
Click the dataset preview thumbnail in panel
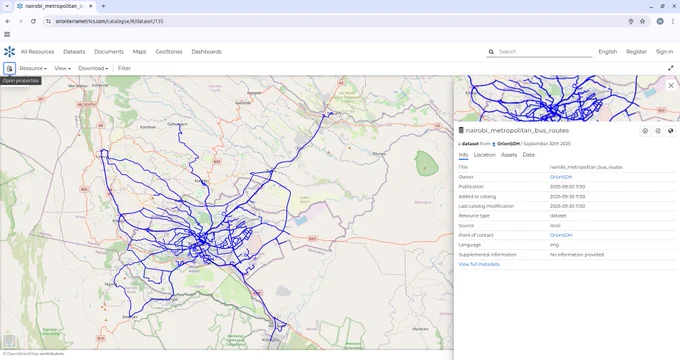pos(567,98)
